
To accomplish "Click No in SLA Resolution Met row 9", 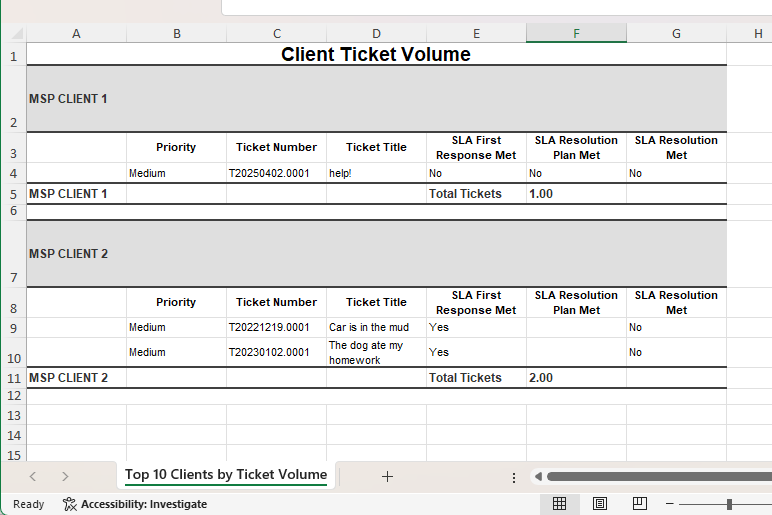I will click(676, 327).
